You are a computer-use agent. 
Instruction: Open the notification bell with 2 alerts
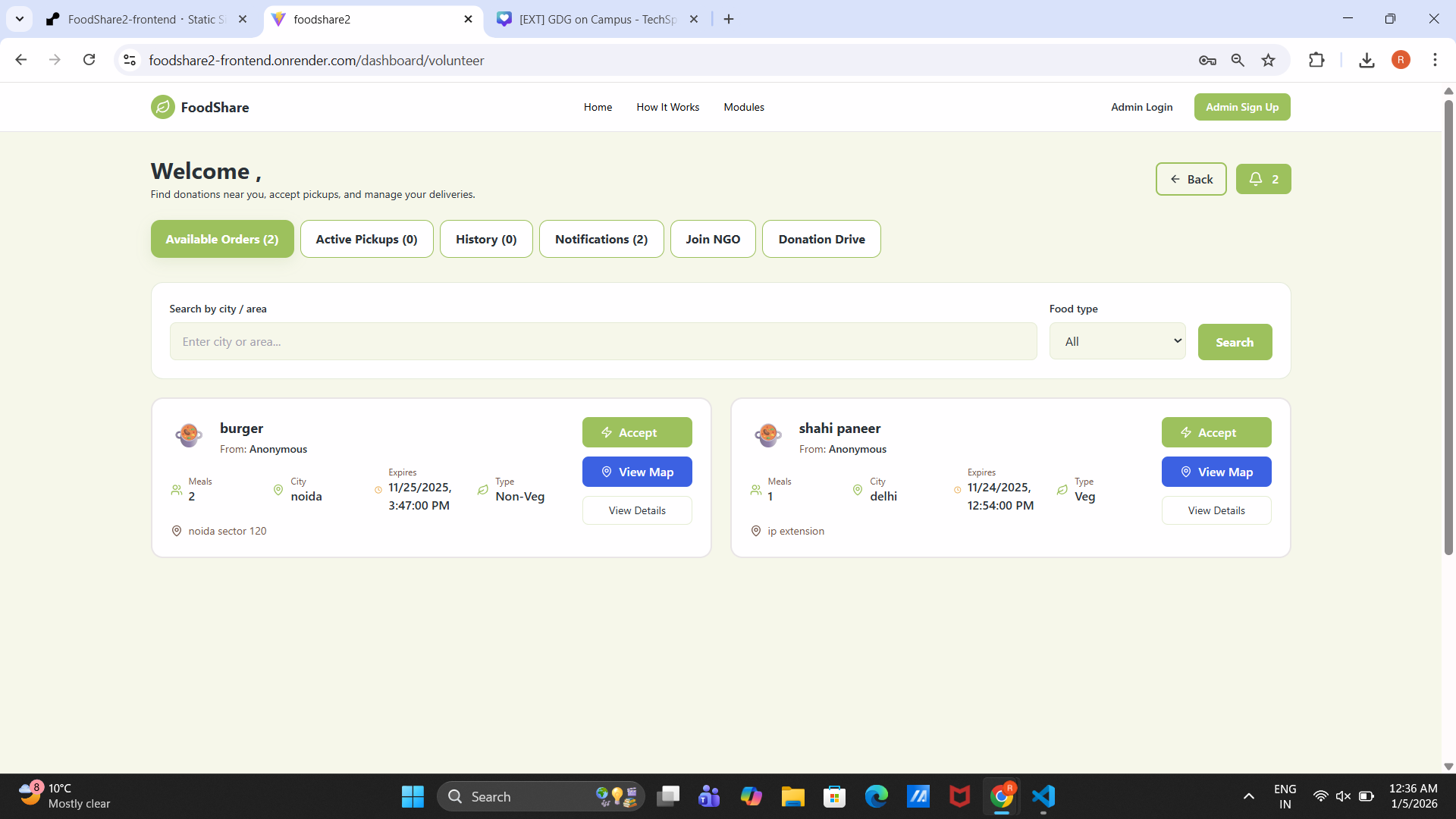[1263, 179]
